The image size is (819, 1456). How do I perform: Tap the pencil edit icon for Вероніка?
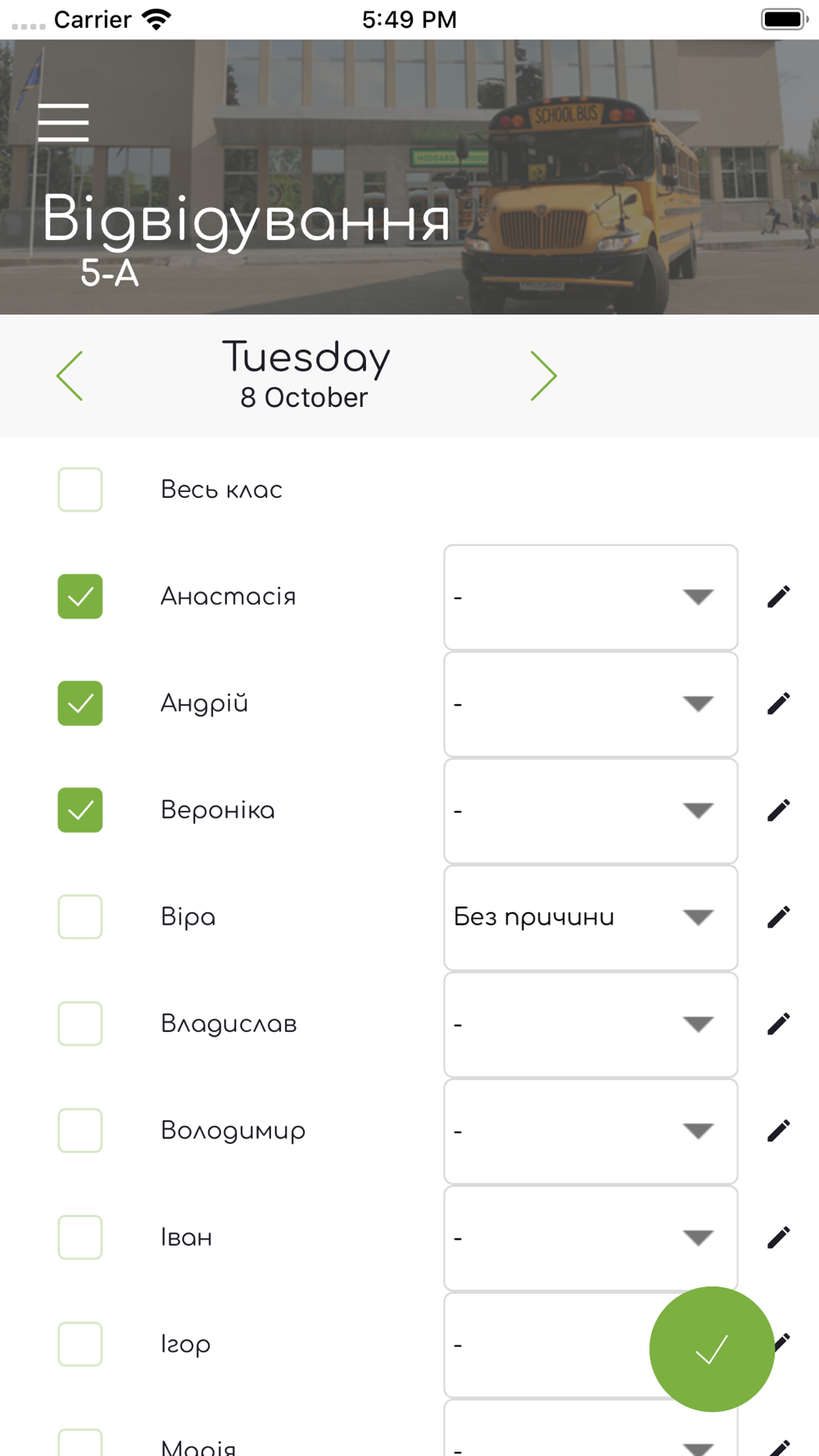coord(778,811)
